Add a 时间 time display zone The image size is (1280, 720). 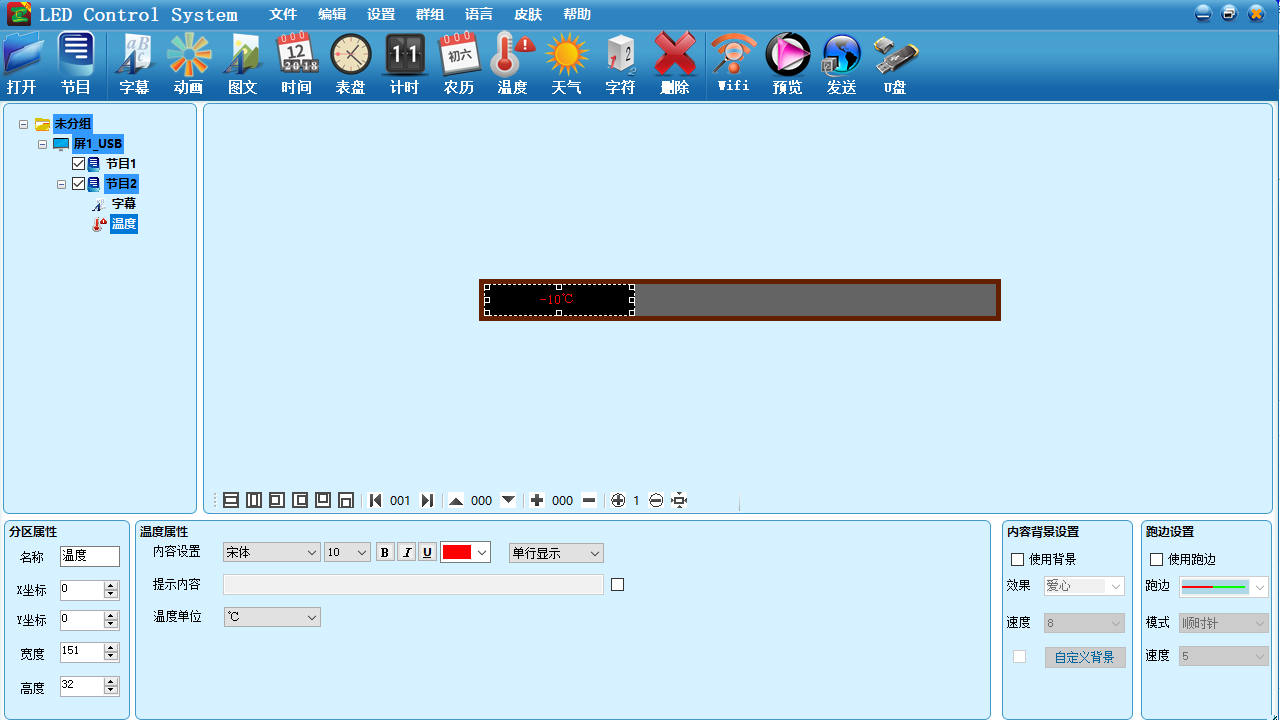[x=296, y=62]
